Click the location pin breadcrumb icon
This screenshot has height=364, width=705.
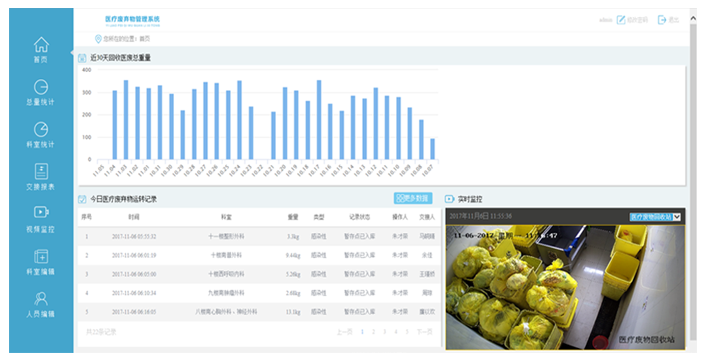pyautogui.click(x=98, y=39)
